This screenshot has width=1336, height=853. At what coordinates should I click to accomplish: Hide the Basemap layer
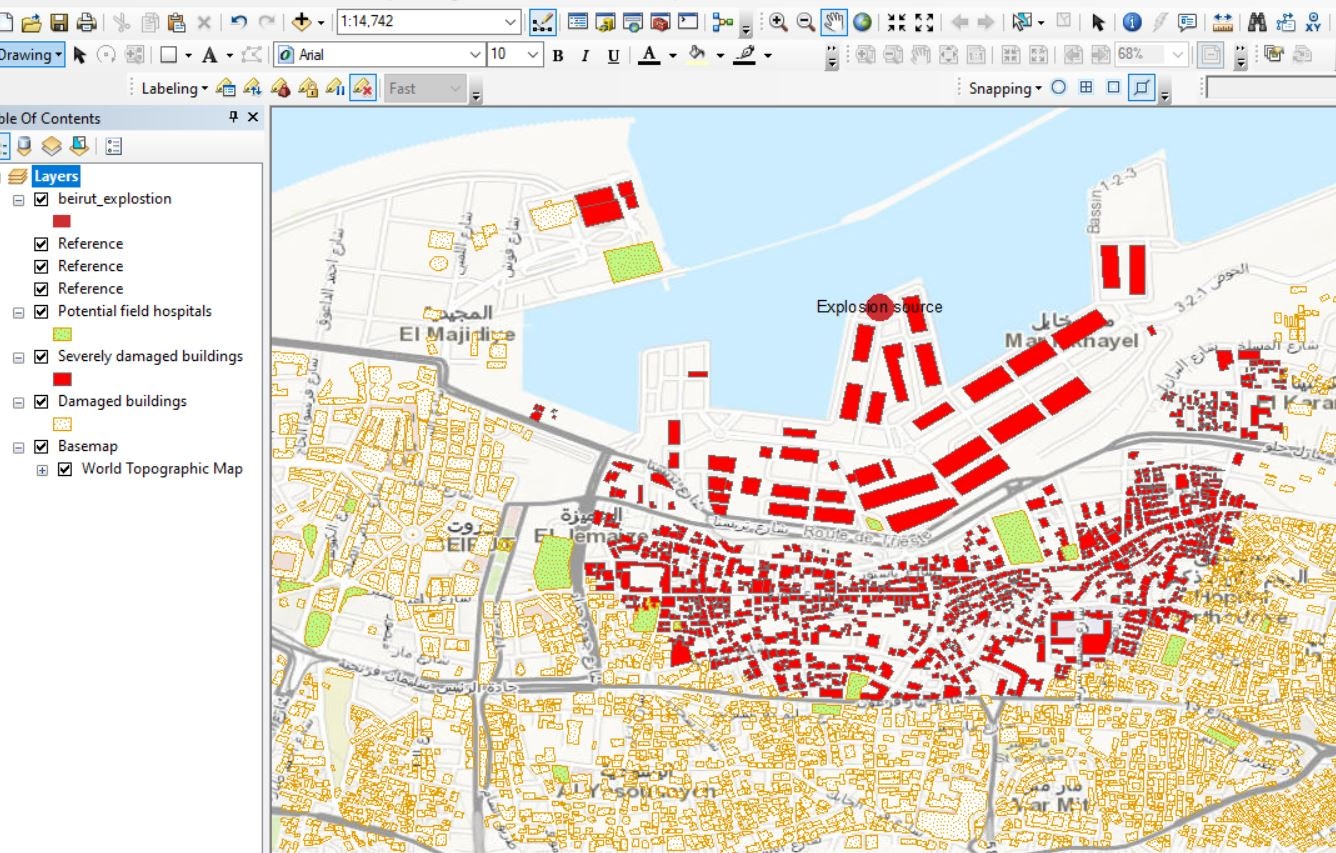coord(40,446)
